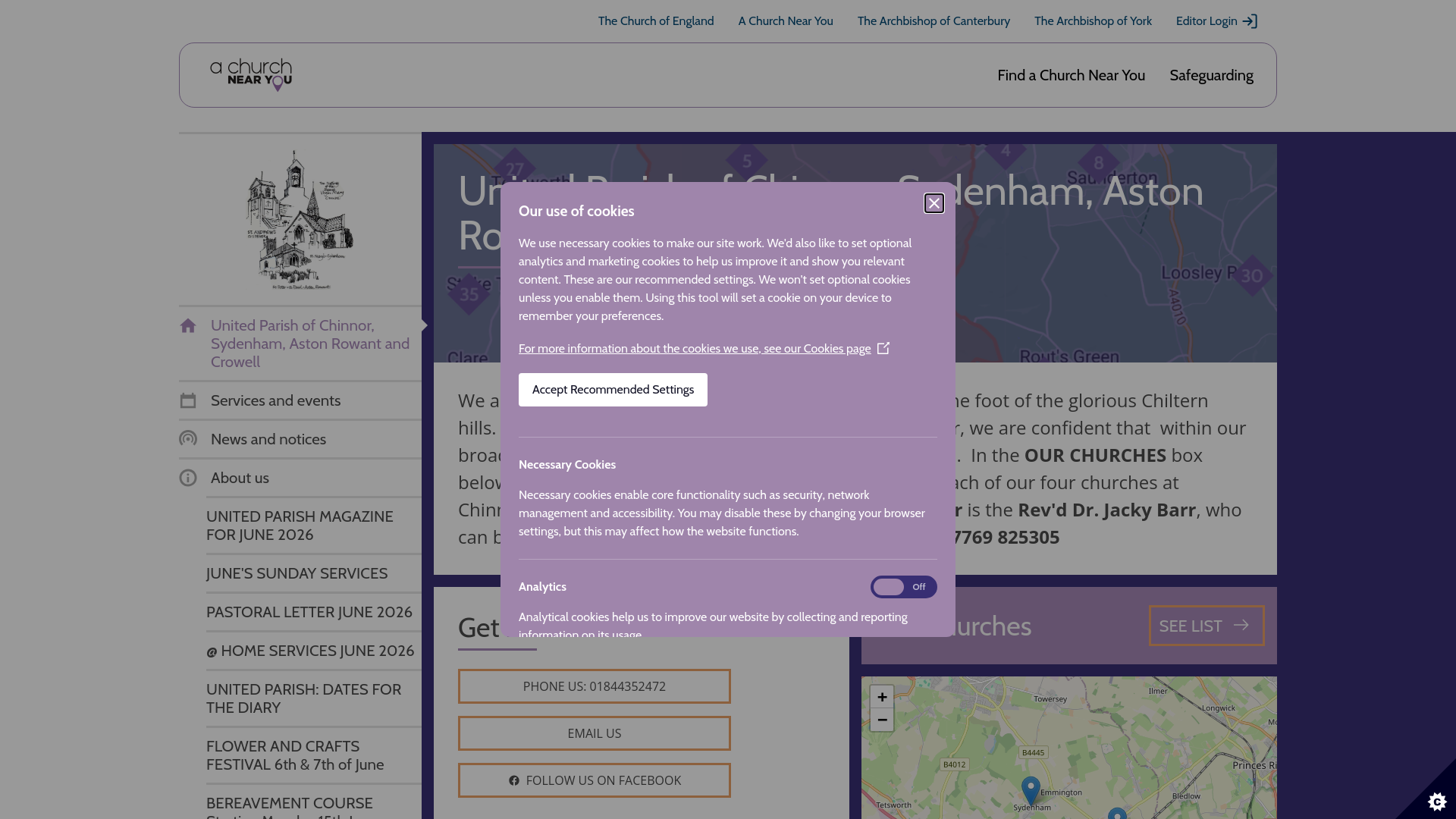Select Find a Church Near You menu
The height and width of the screenshot is (819, 1456).
click(x=1071, y=75)
